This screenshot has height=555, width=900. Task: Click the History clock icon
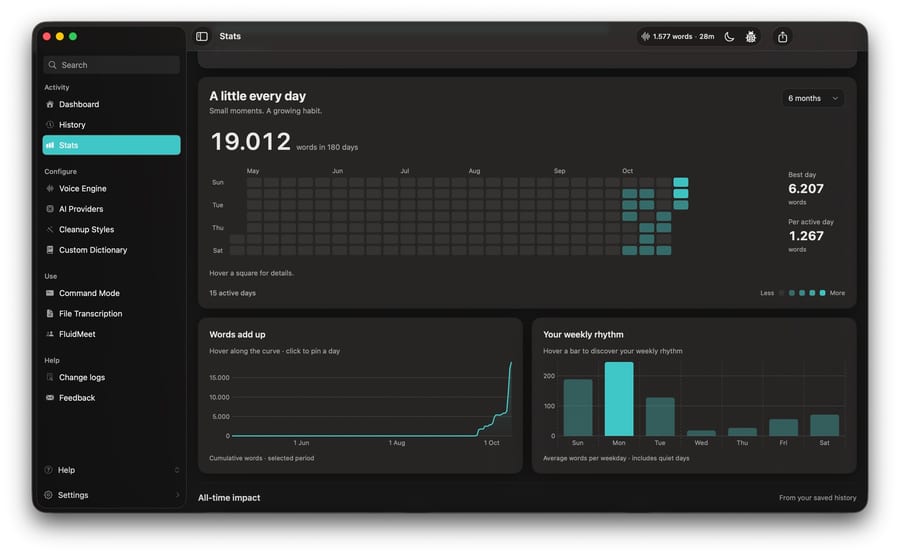tap(50, 125)
